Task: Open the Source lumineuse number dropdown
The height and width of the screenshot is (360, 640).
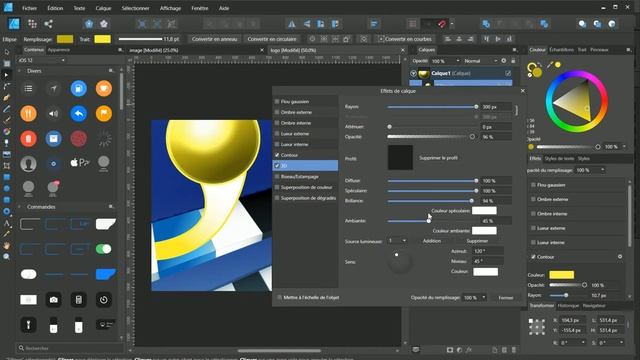Action: [x=397, y=241]
